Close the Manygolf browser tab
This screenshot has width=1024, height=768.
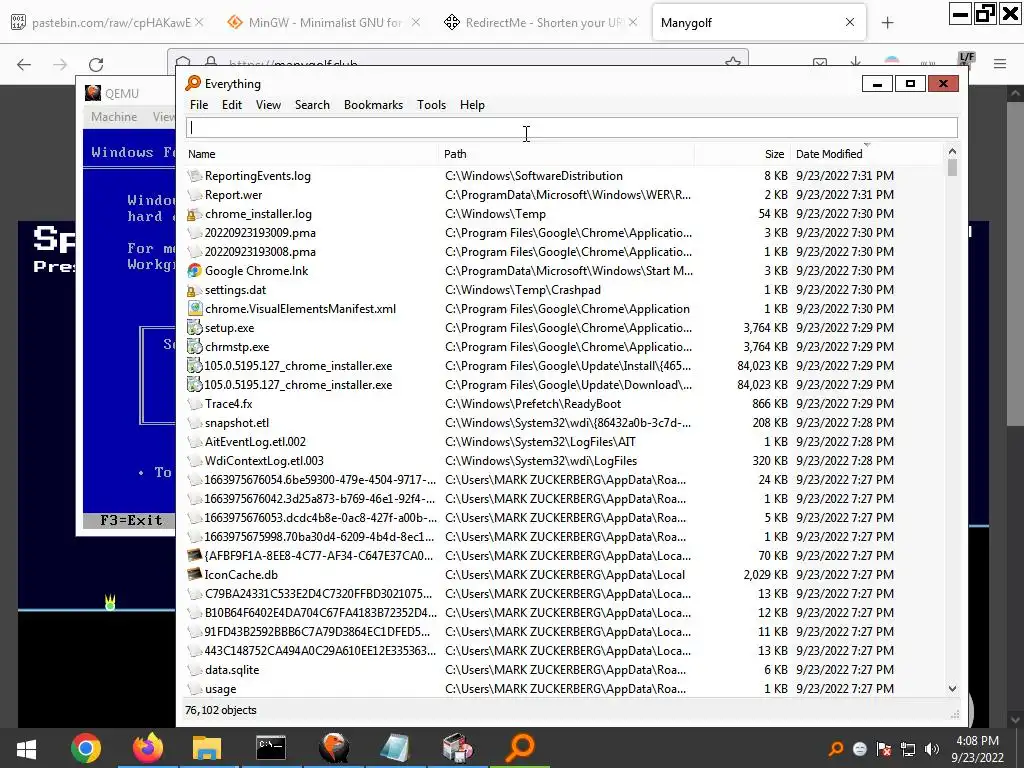[850, 22]
